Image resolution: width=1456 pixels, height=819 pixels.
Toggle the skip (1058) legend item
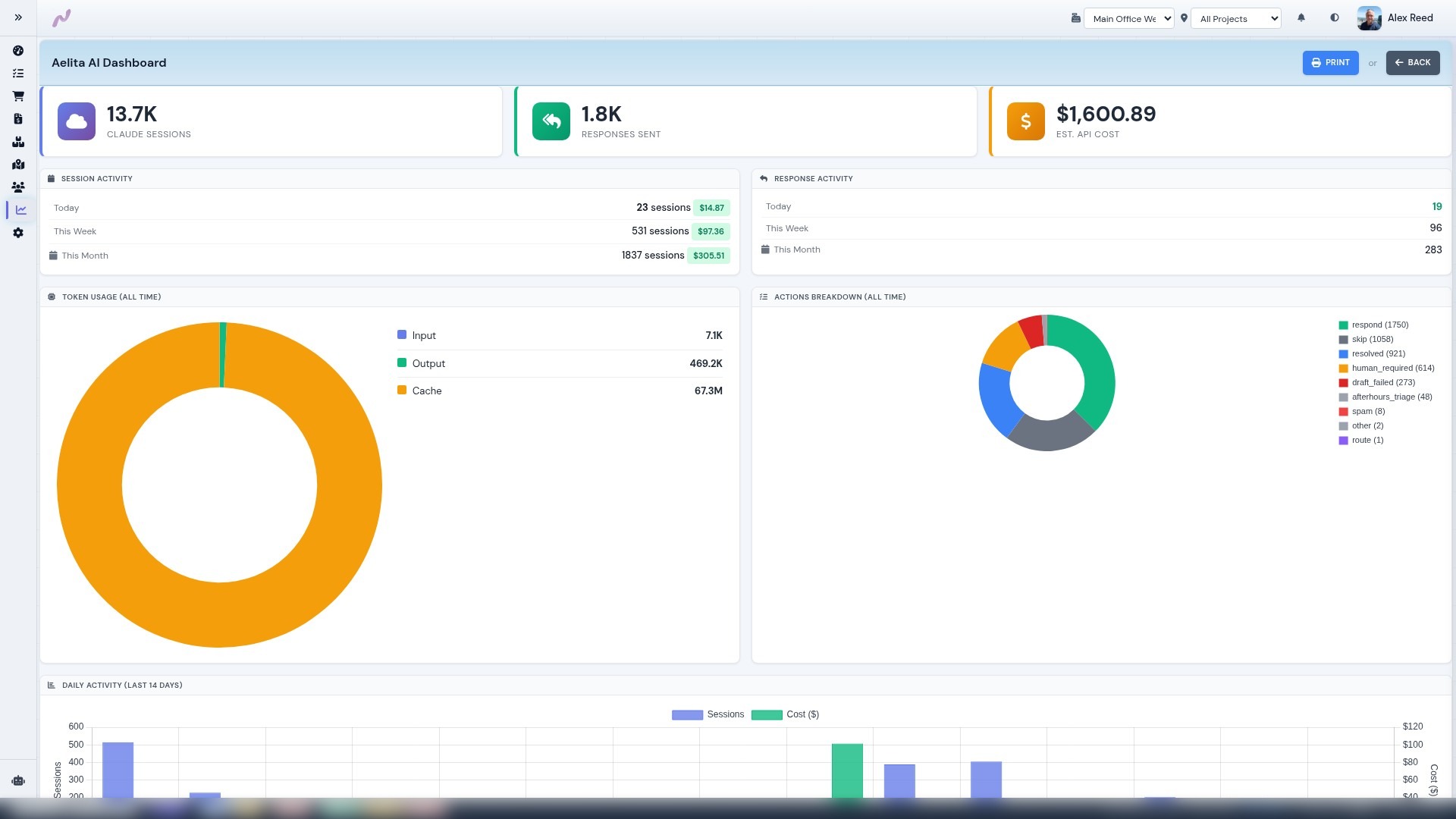pyautogui.click(x=1366, y=340)
